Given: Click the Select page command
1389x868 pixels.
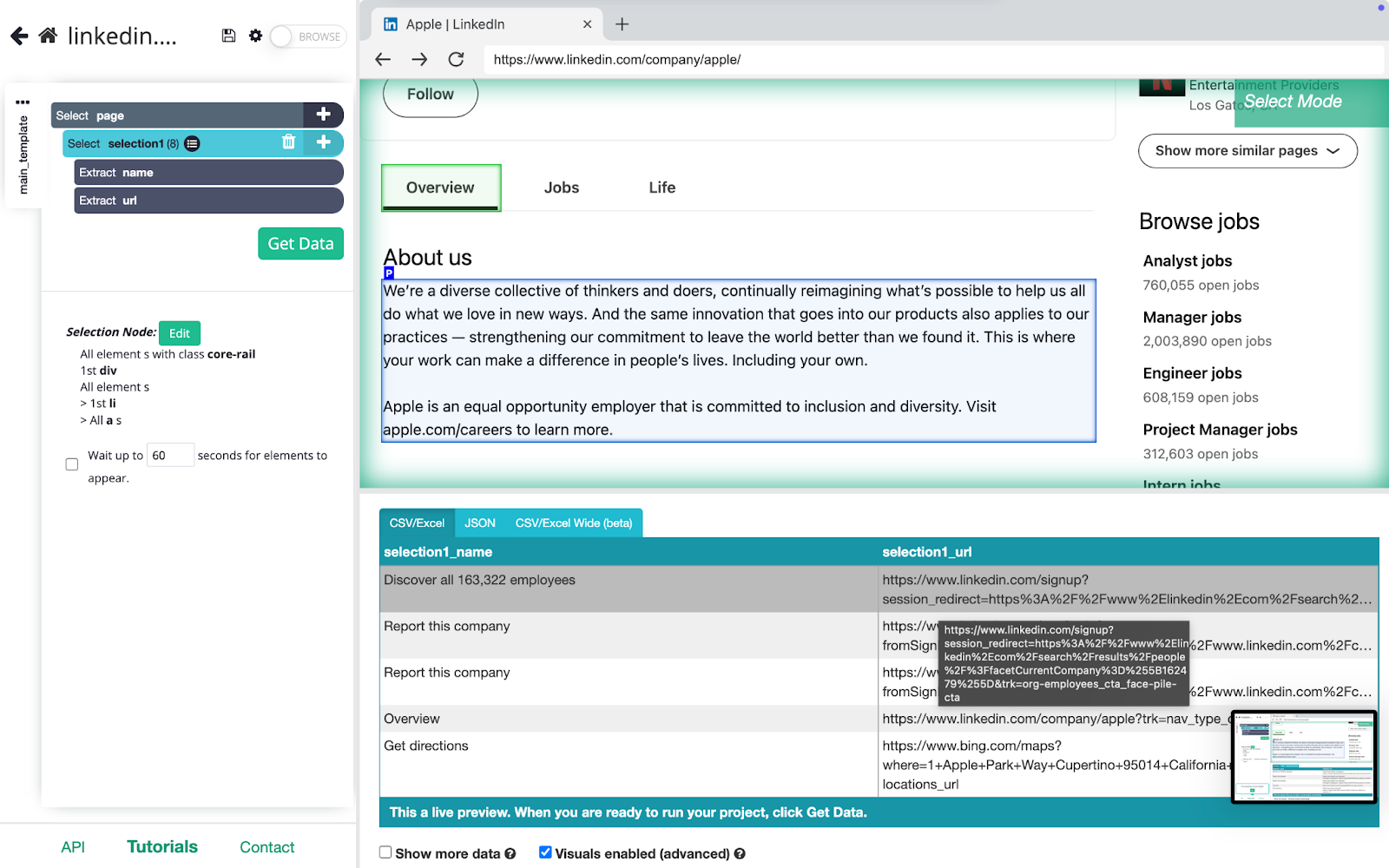Looking at the screenshot, I should click(x=177, y=115).
